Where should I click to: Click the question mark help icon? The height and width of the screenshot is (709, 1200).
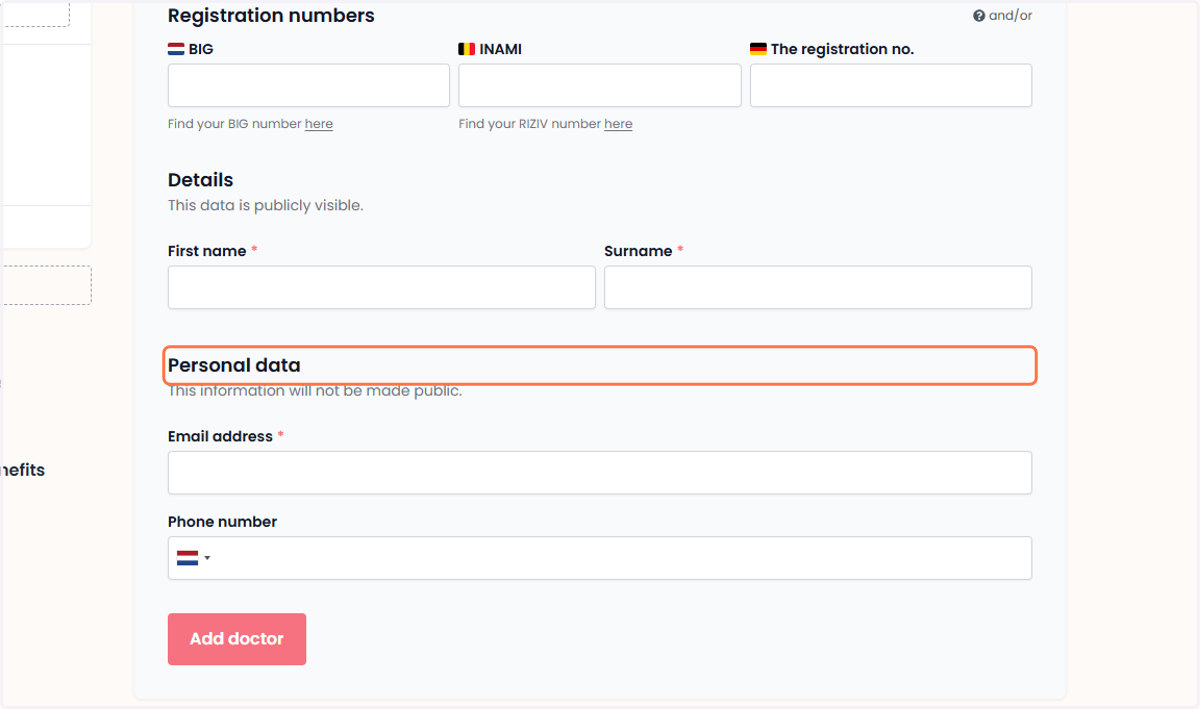pos(979,16)
